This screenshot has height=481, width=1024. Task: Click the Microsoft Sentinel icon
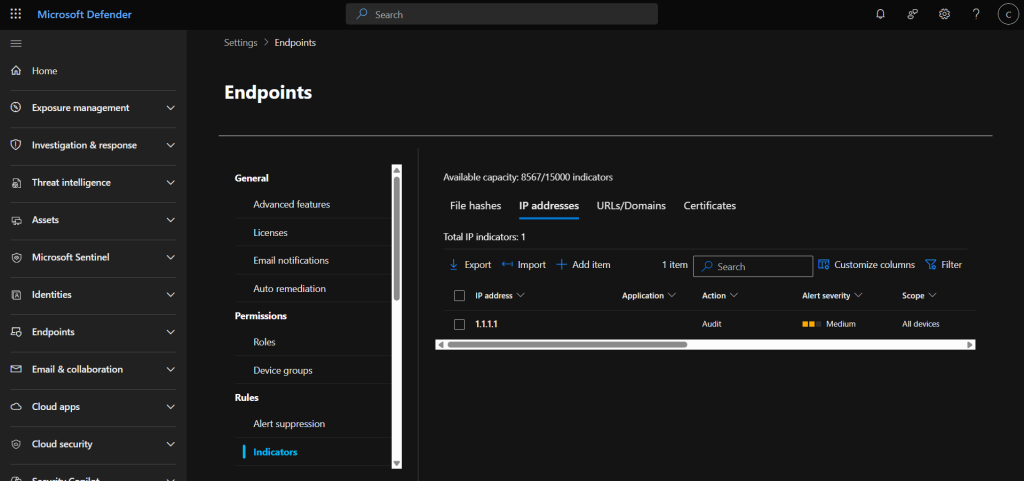coord(17,257)
